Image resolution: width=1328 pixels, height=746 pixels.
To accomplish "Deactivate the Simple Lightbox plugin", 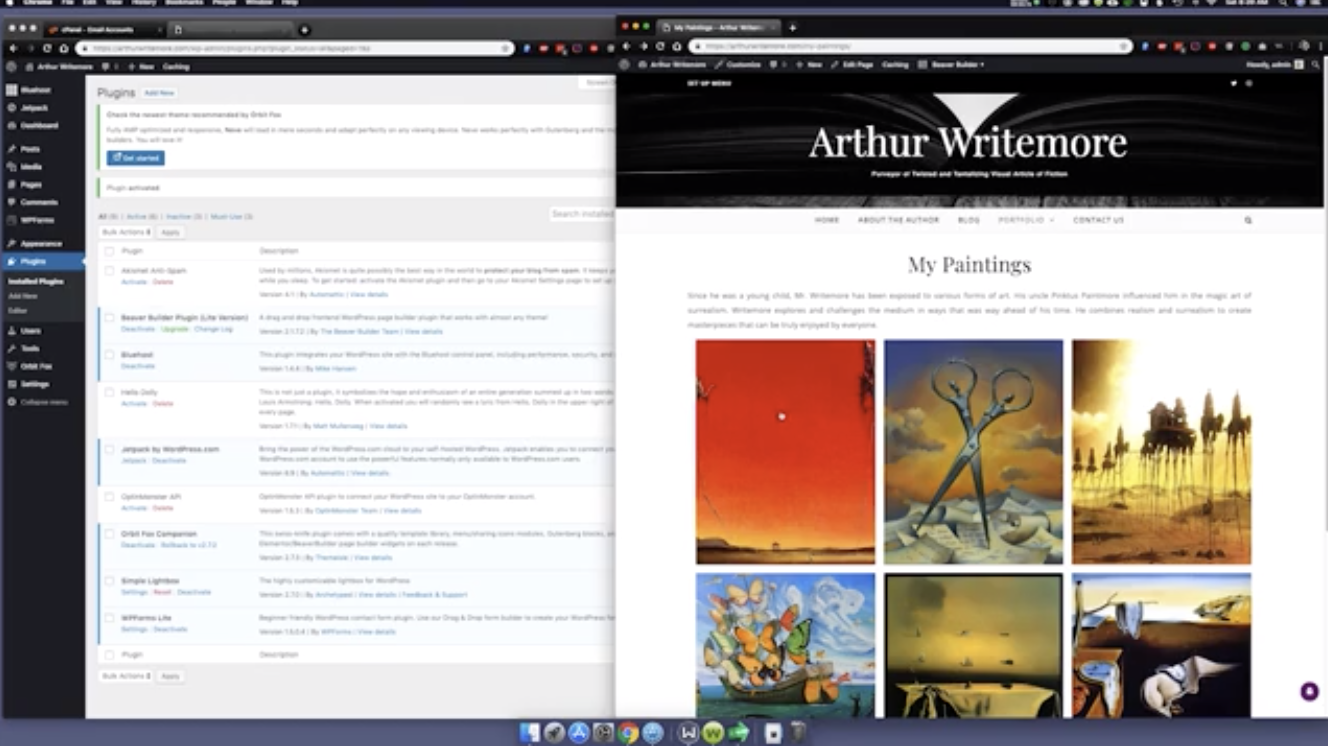I will tap(194, 592).
